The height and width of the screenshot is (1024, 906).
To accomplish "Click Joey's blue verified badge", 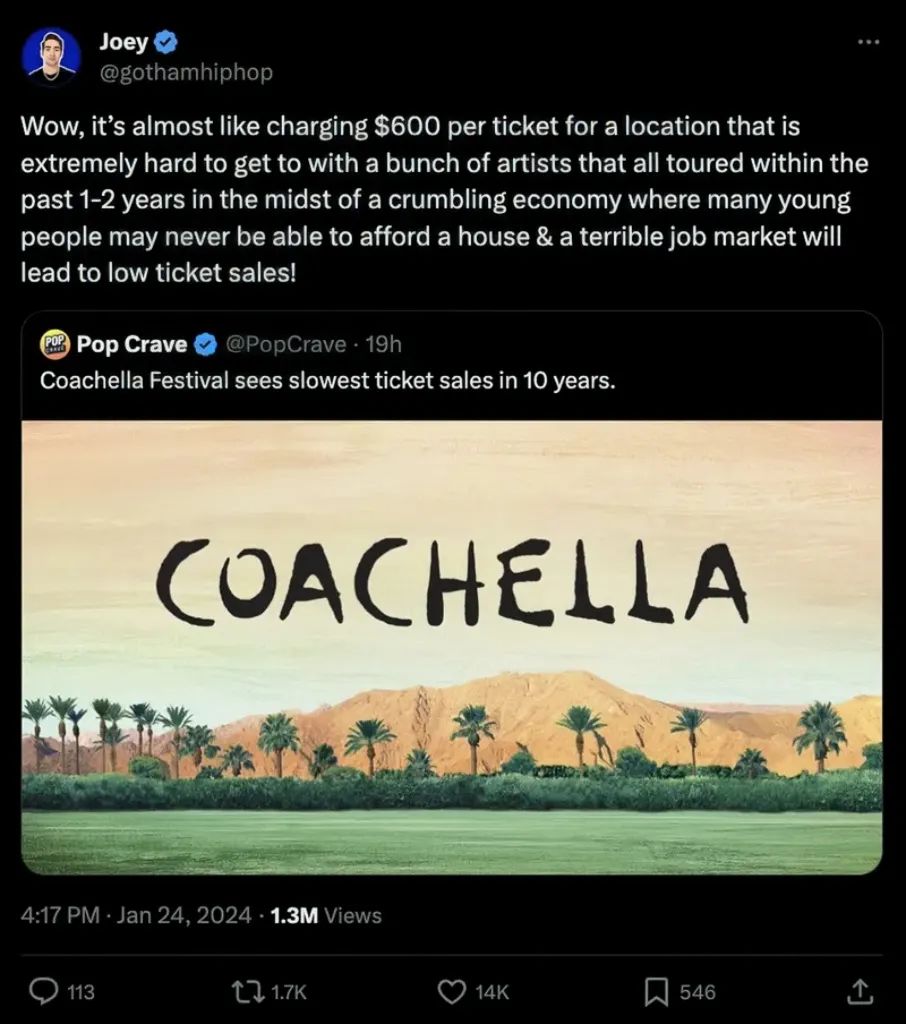I will tap(167, 43).
